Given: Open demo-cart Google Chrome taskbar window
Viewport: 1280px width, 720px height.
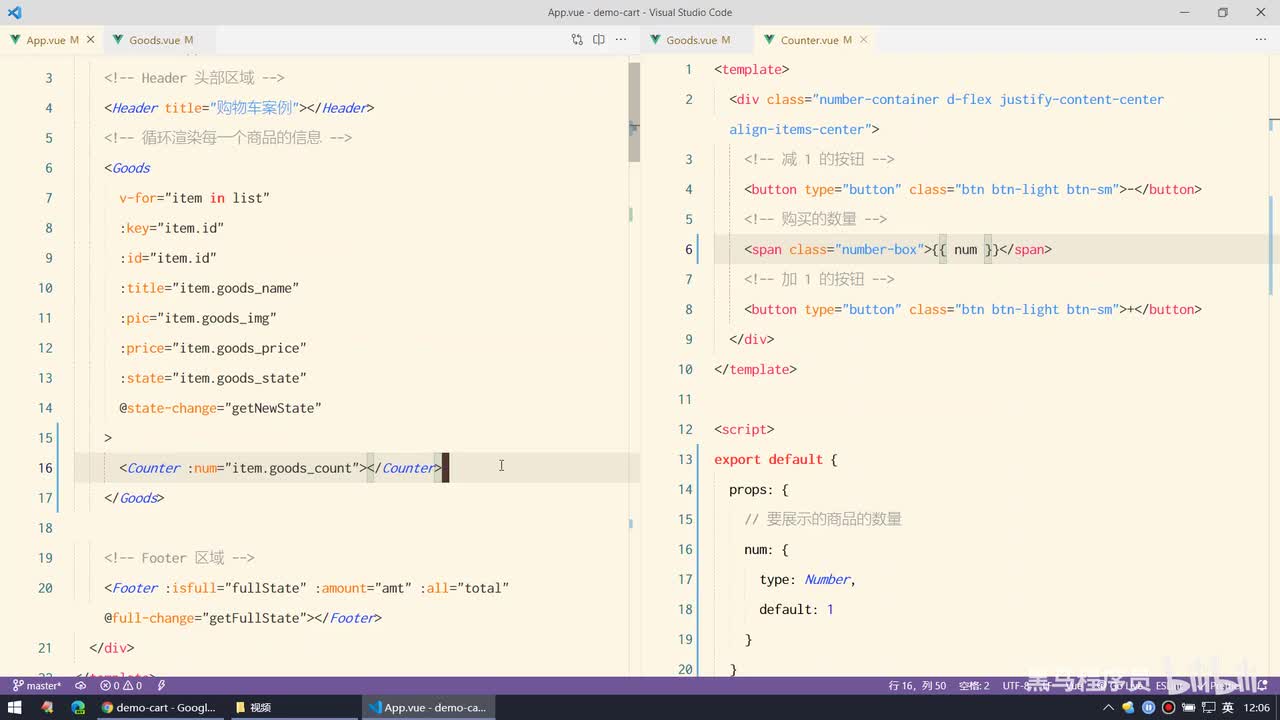Looking at the screenshot, I should point(158,707).
